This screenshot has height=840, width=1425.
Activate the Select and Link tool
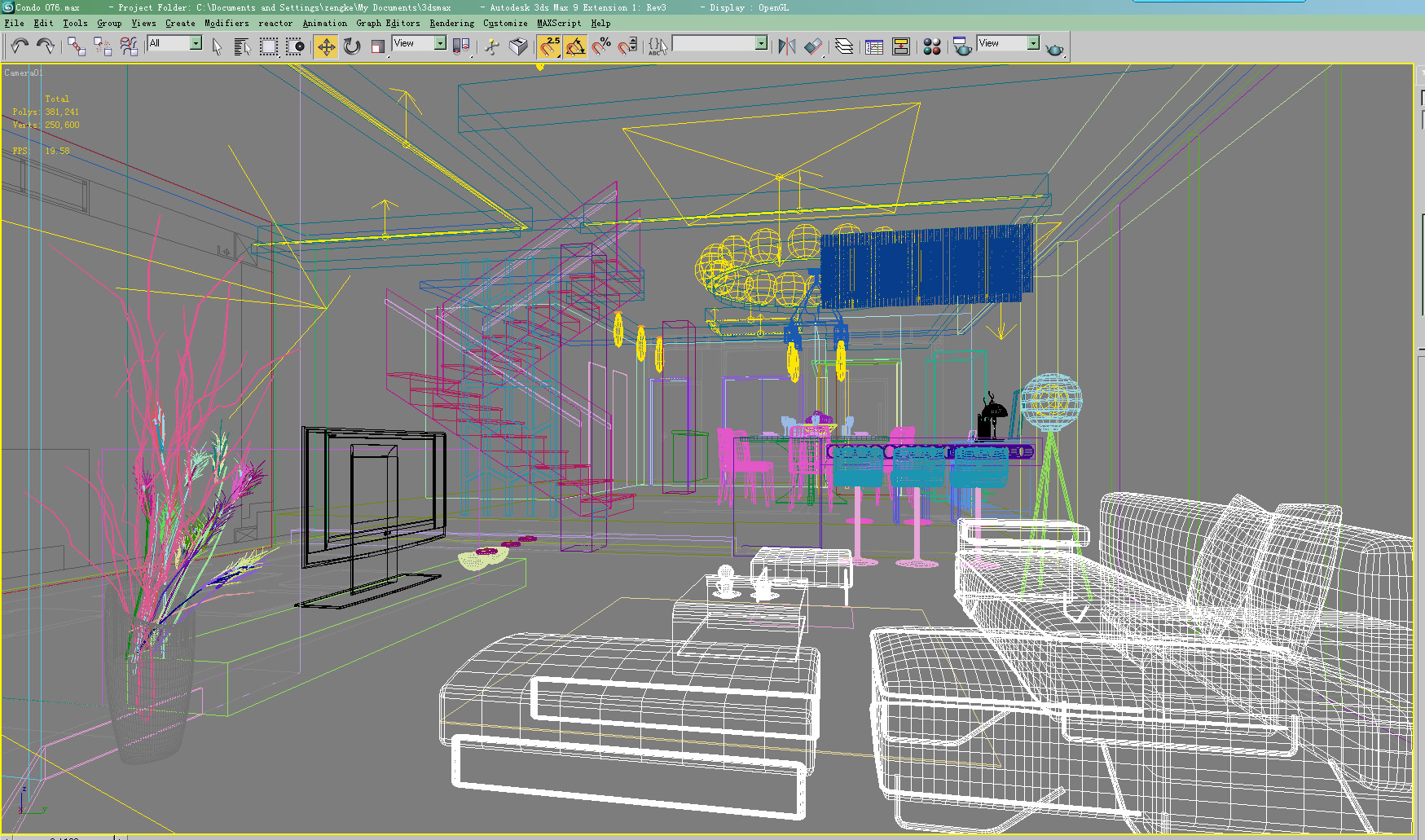(77, 46)
